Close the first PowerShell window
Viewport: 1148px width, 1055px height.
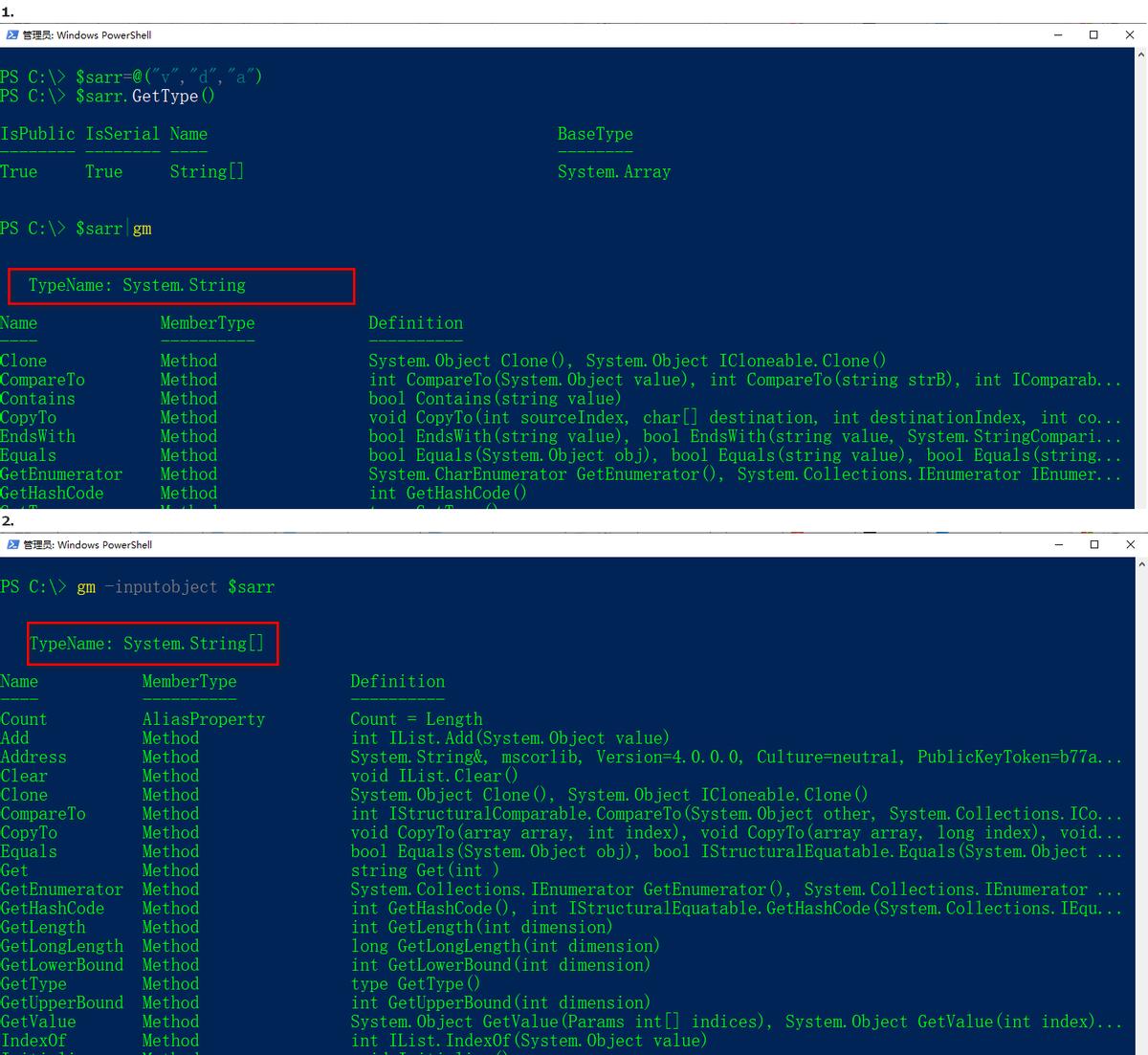pyautogui.click(x=1130, y=35)
